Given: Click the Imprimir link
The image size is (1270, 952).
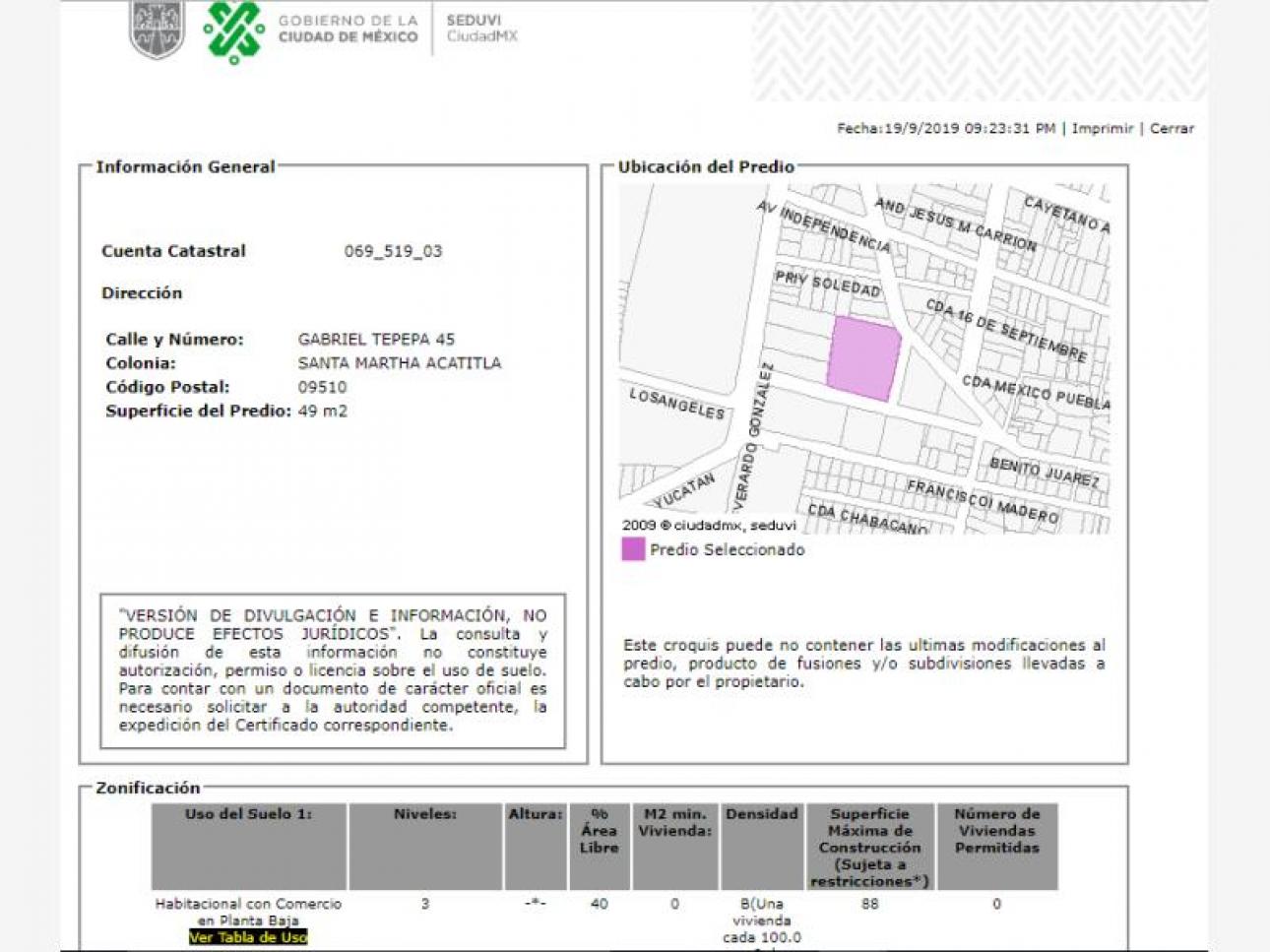Looking at the screenshot, I should coord(1103,128).
